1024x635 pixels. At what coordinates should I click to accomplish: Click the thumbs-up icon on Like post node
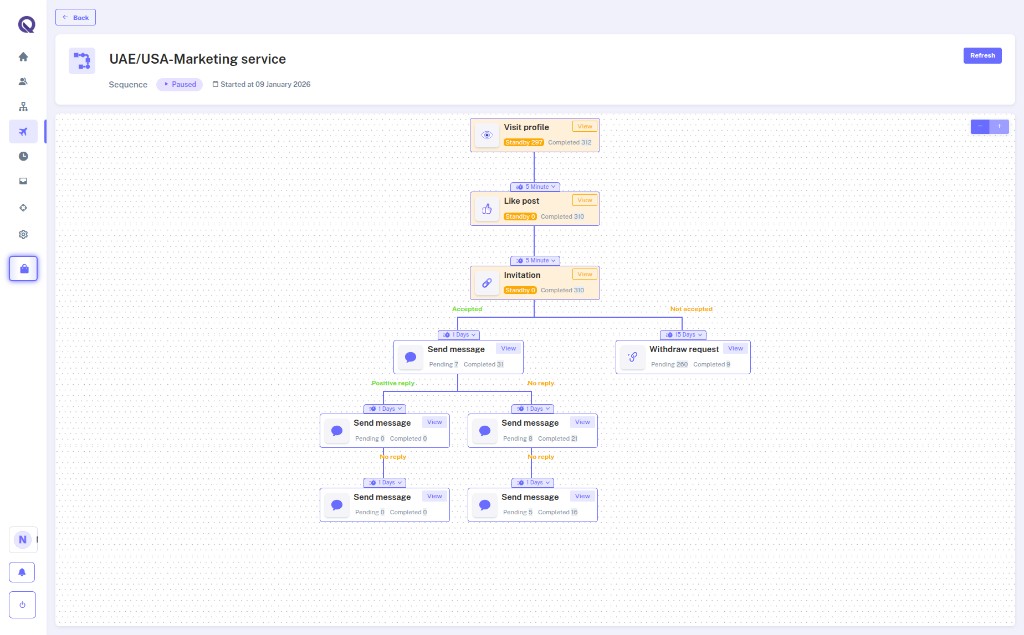(487, 208)
